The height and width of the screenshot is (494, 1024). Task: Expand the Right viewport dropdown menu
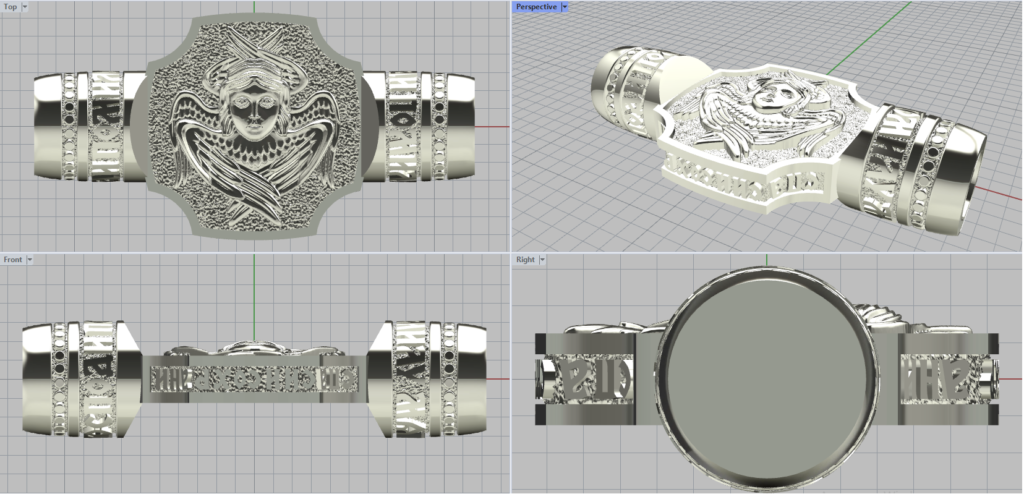coord(543,259)
